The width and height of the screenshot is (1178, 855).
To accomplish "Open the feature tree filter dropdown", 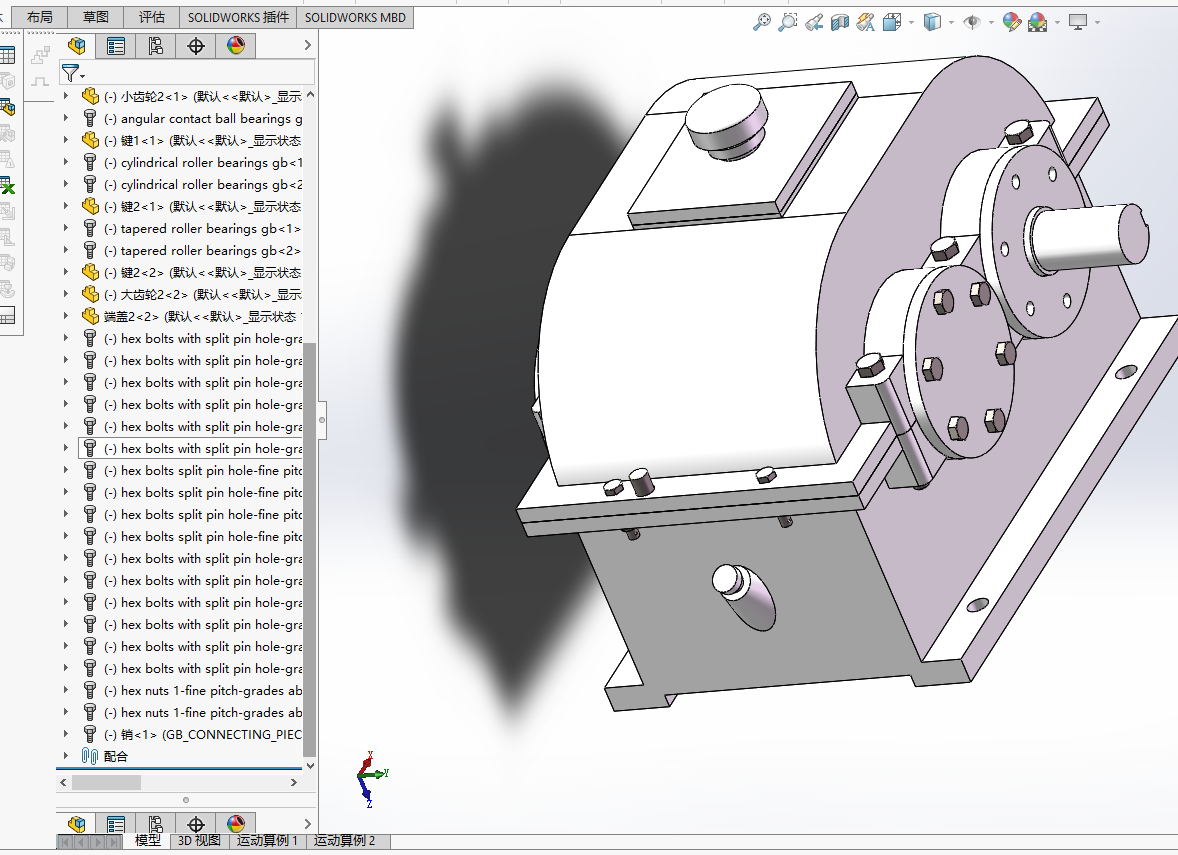I will tap(73, 73).
